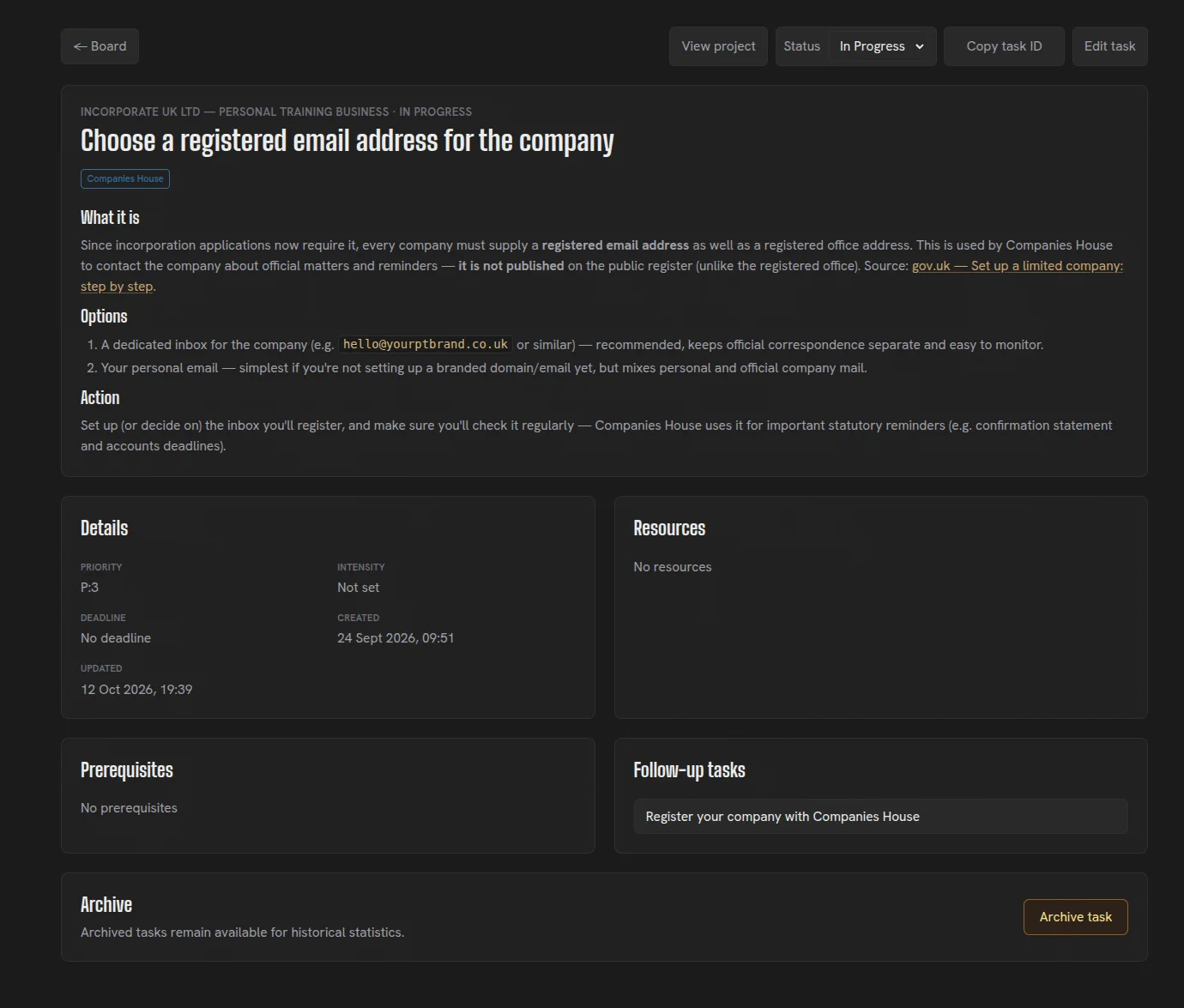The height and width of the screenshot is (1008, 1184).
Task: Click the 'Not set' intensity value
Action: coord(358,588)
